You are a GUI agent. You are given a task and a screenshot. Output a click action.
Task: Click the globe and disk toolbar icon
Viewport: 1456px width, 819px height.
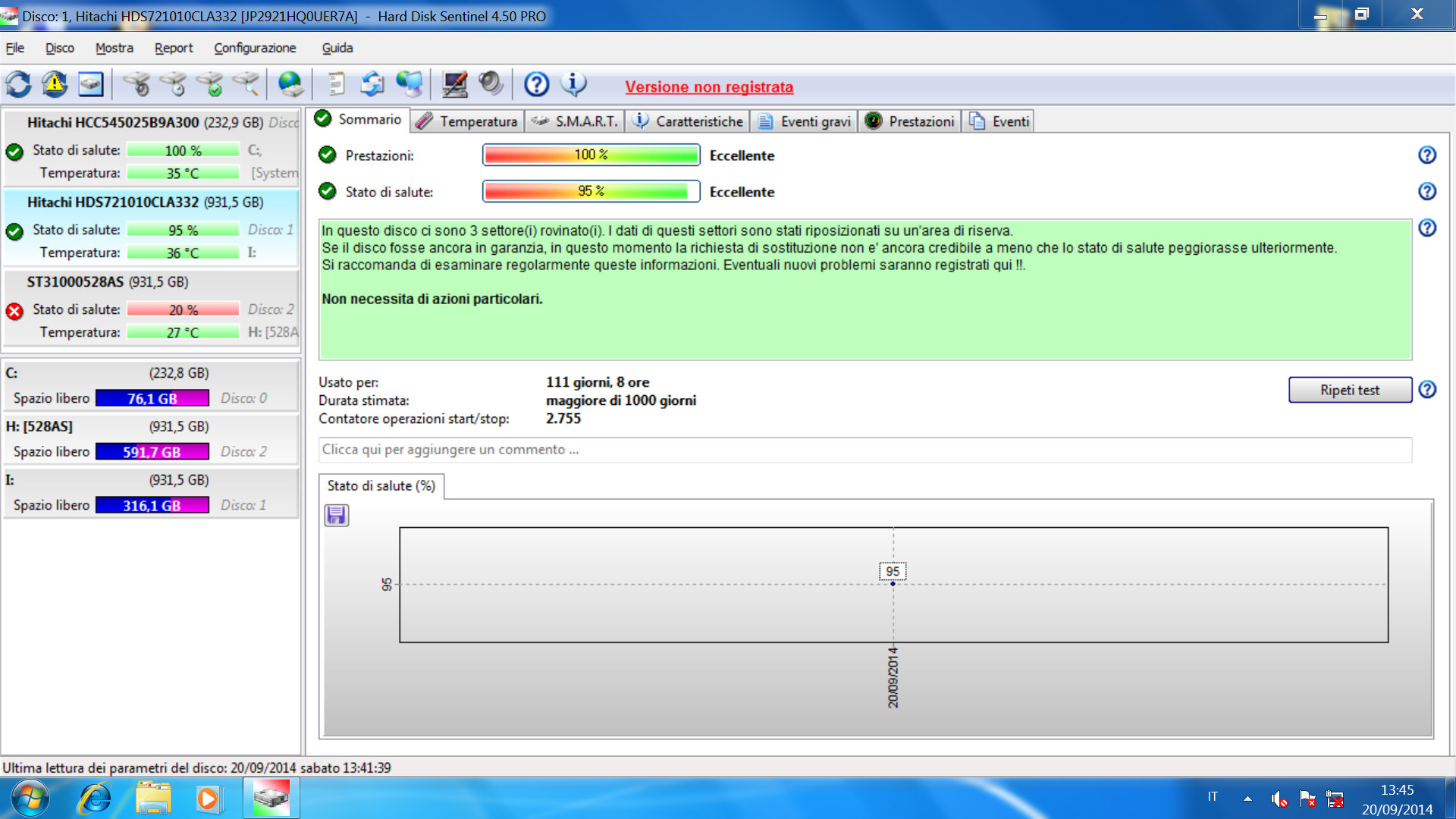290,84
